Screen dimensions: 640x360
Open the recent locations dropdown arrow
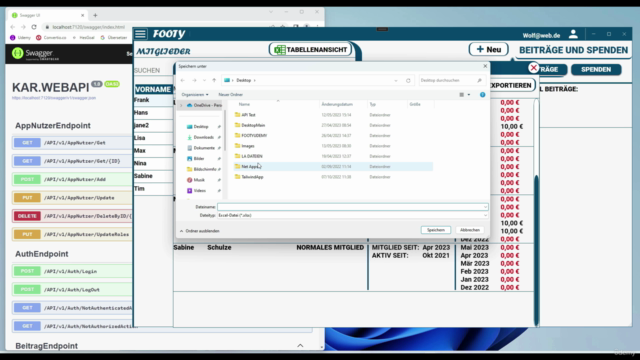pos(204,80)
